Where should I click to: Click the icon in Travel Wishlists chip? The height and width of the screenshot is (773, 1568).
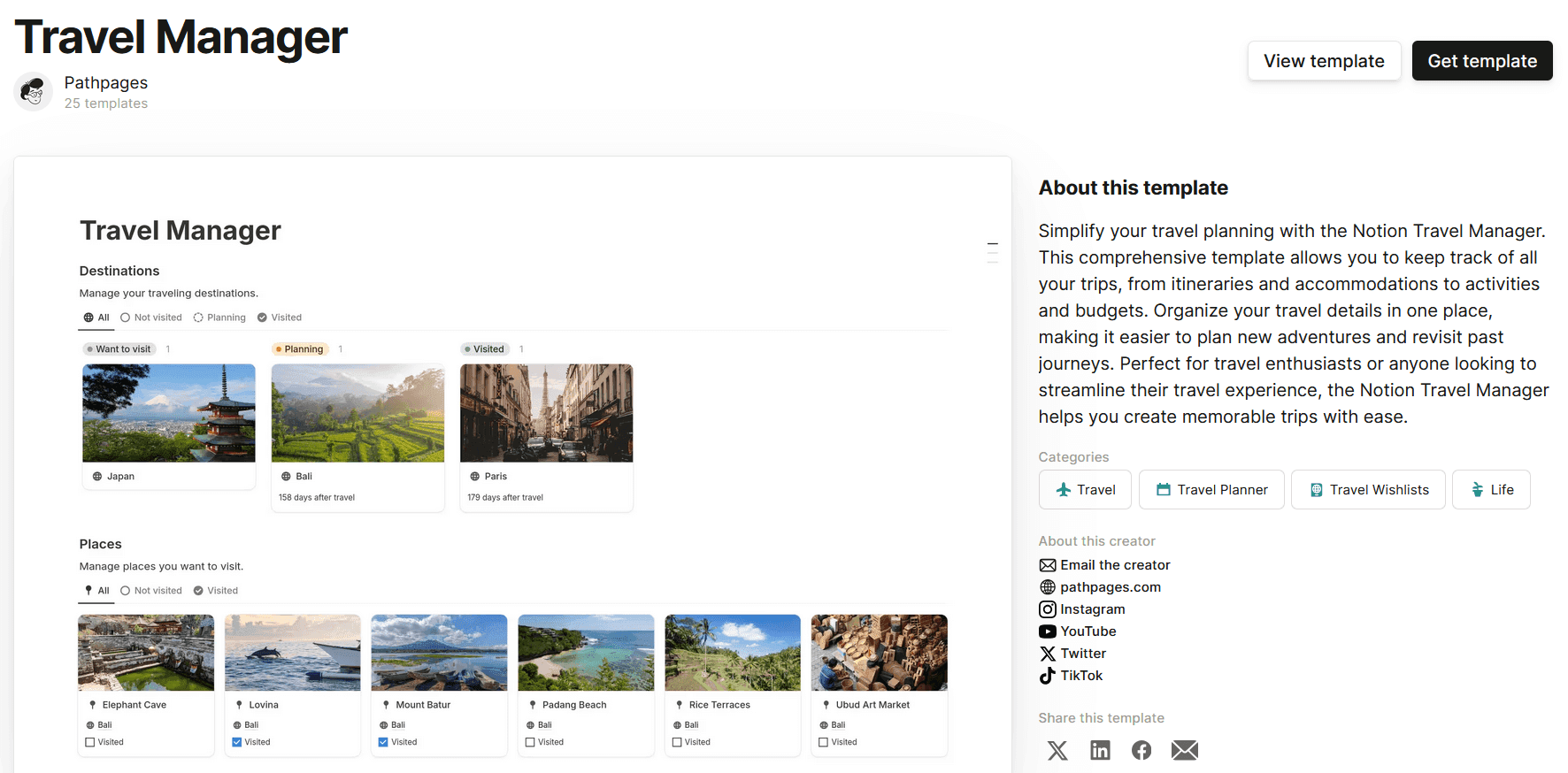(1317, 490)
